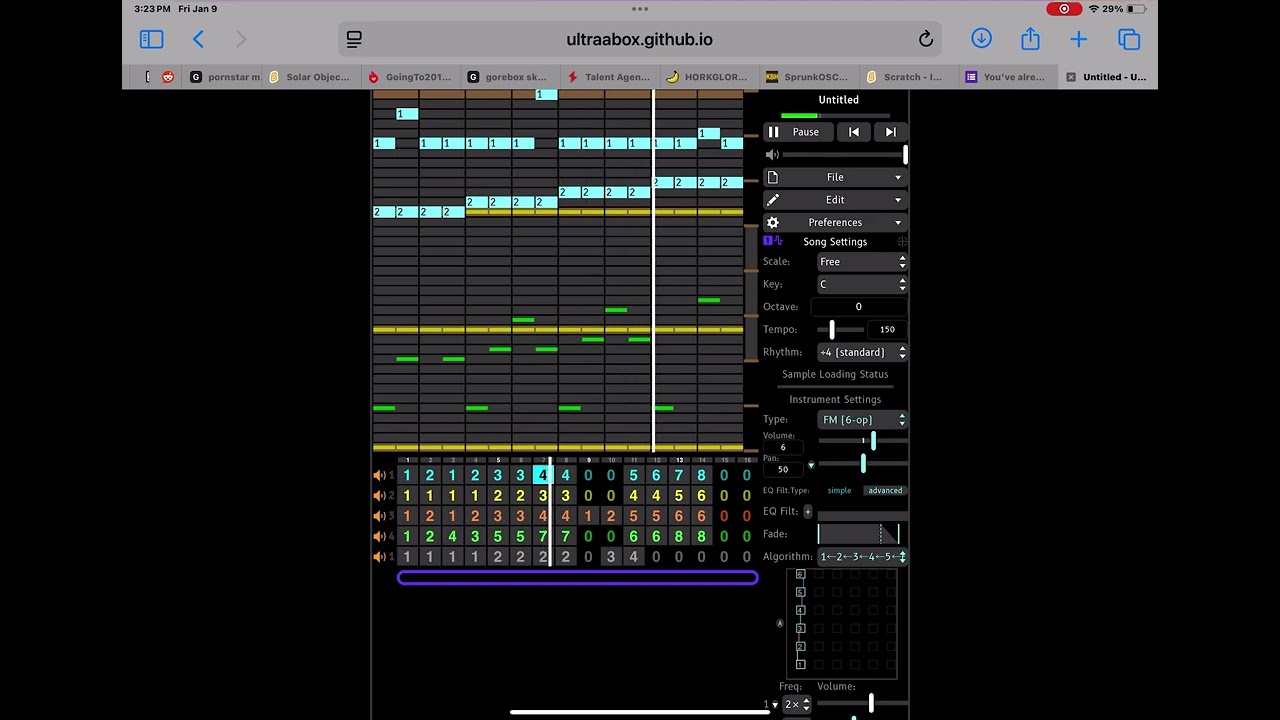Mute the fifth grey channel speaker icon
The image size is (1280, 720).
coord(380,557)
